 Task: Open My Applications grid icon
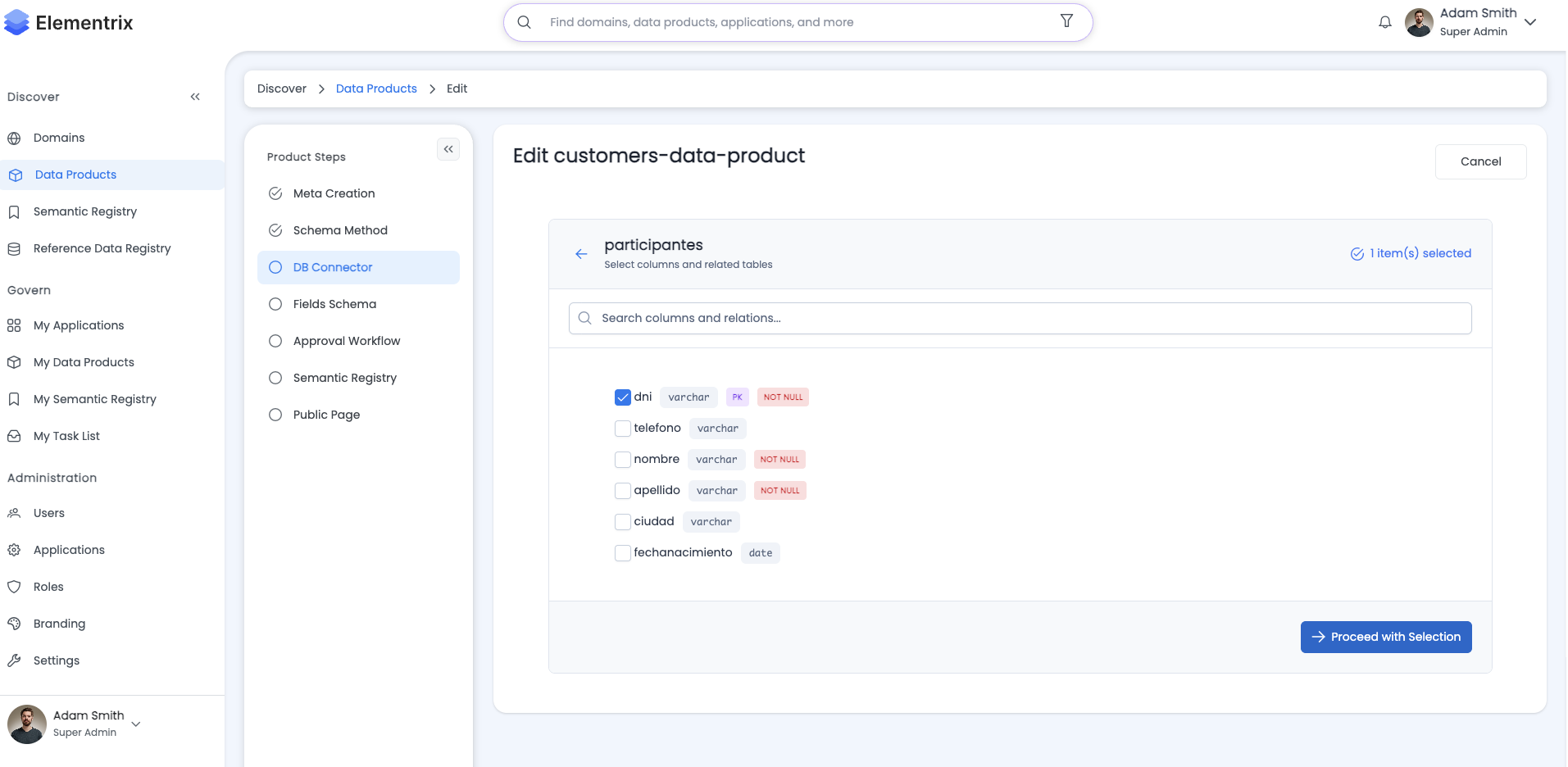tap(13, 325)
